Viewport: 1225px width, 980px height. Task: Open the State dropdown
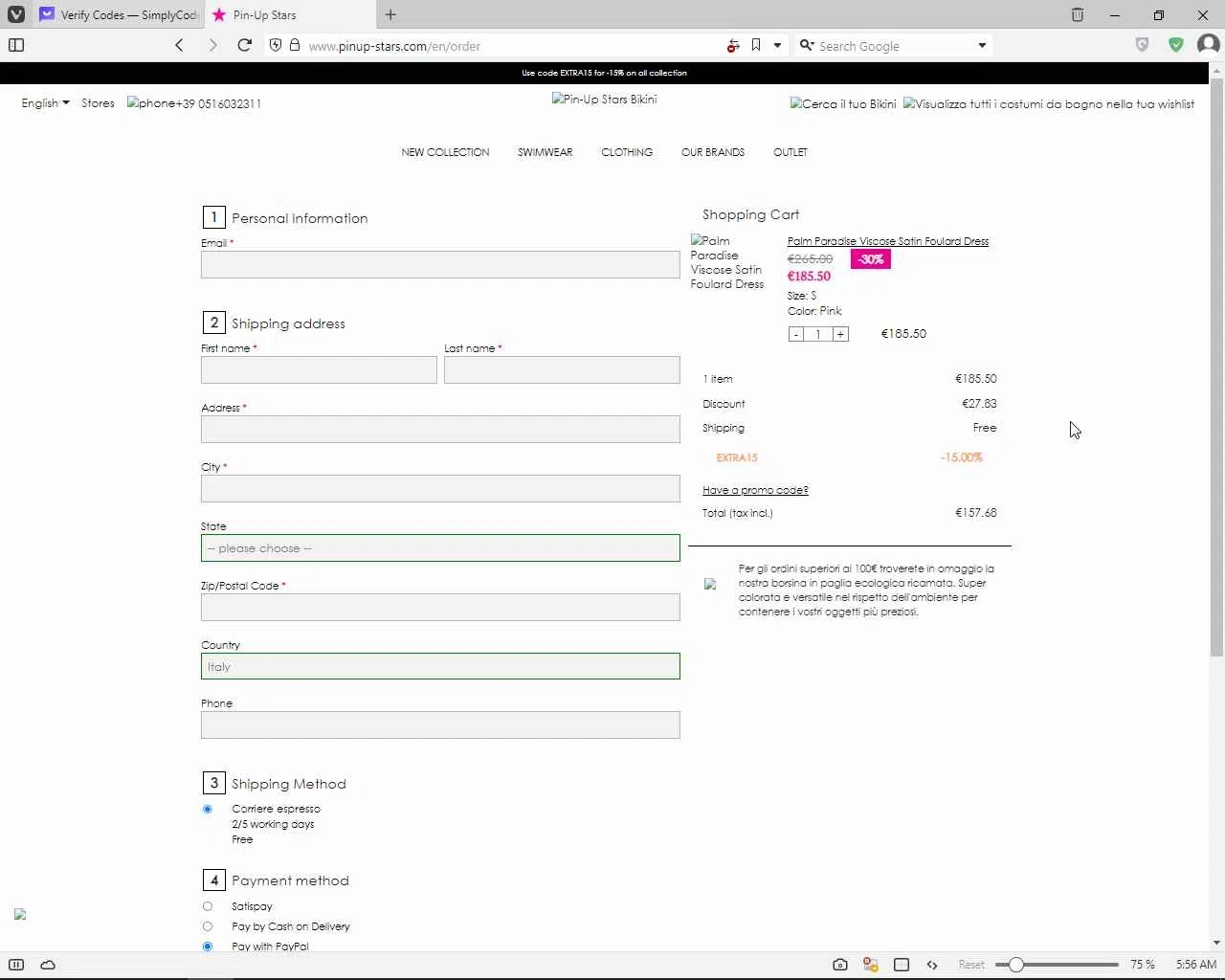pos(440,548)
